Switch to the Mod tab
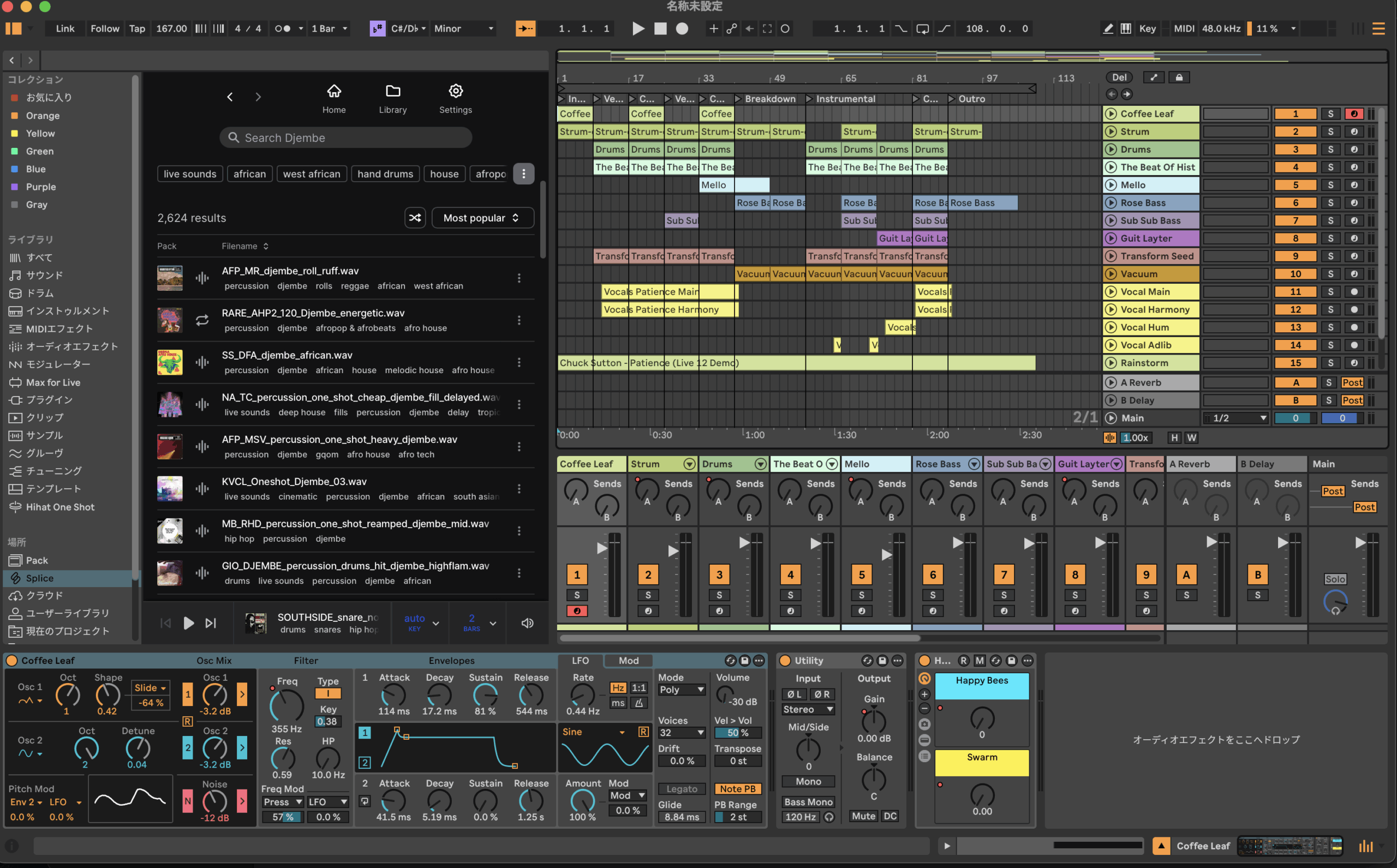 click(628, 660)
